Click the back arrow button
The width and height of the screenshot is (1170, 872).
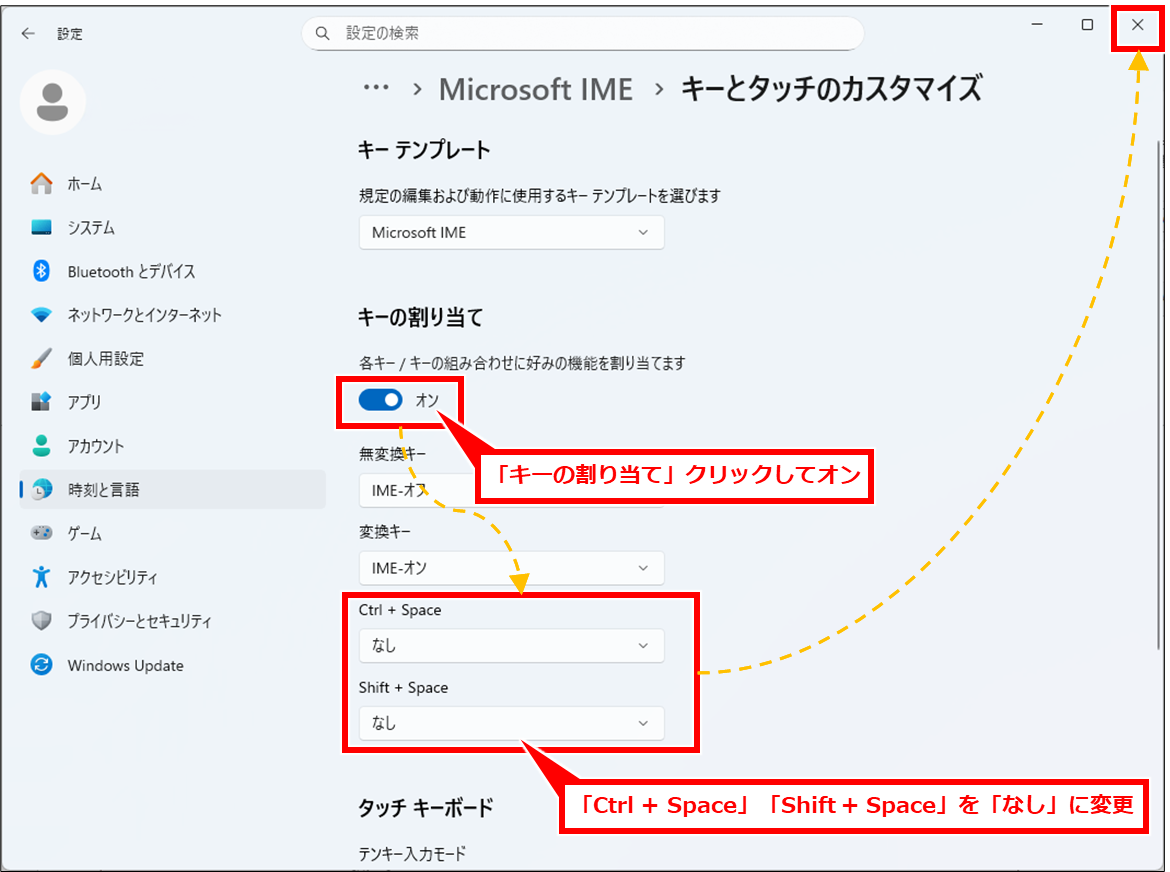click(x=28, y=33)
